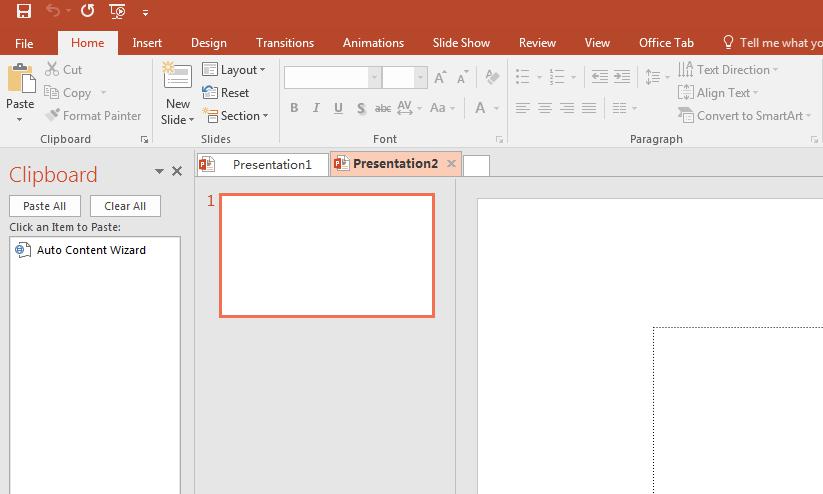The height and width of the screenshot is (494, 823).
Task: Click Increase List Level icon
Action: point(622,77)
